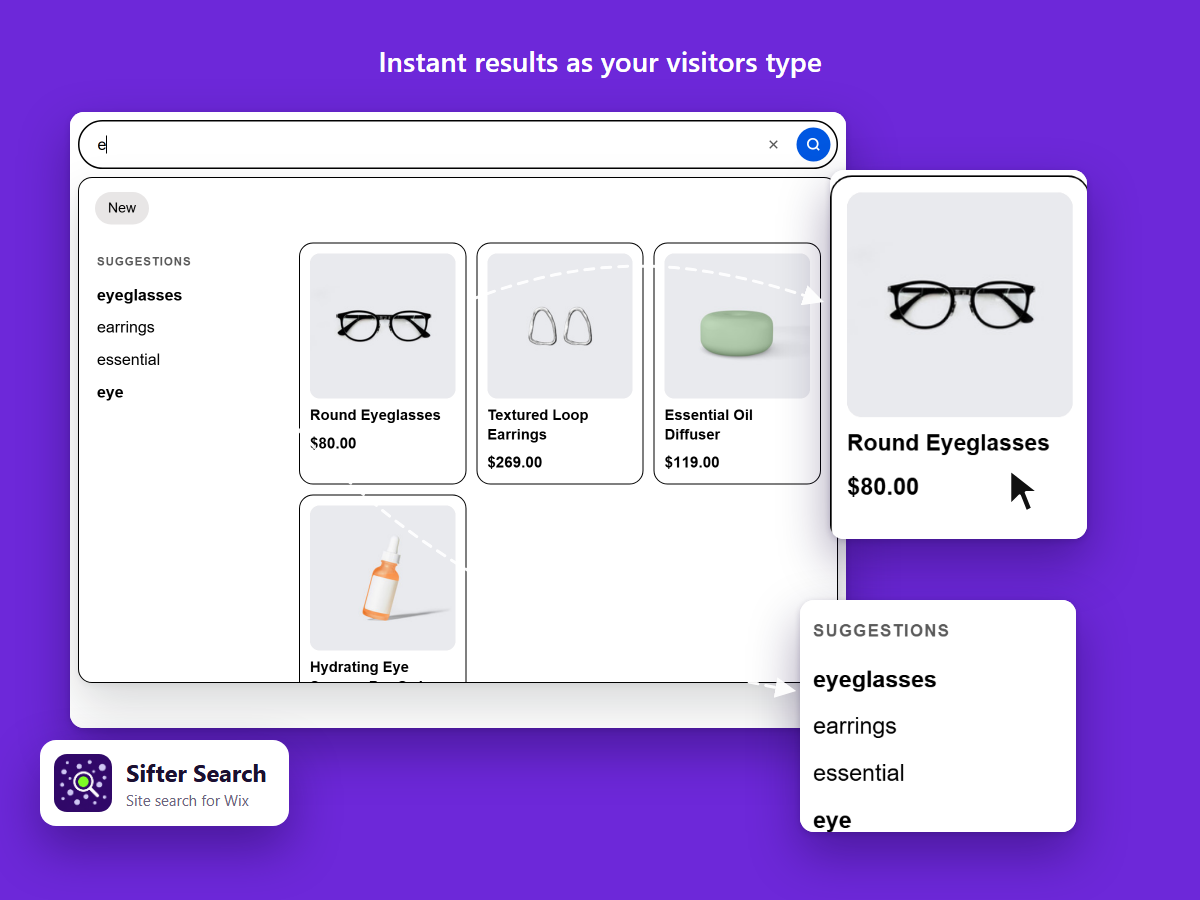Click the Round Eyeglasses title in the results grid
The width and height of the screenshot is (1200, 900).
375,415
